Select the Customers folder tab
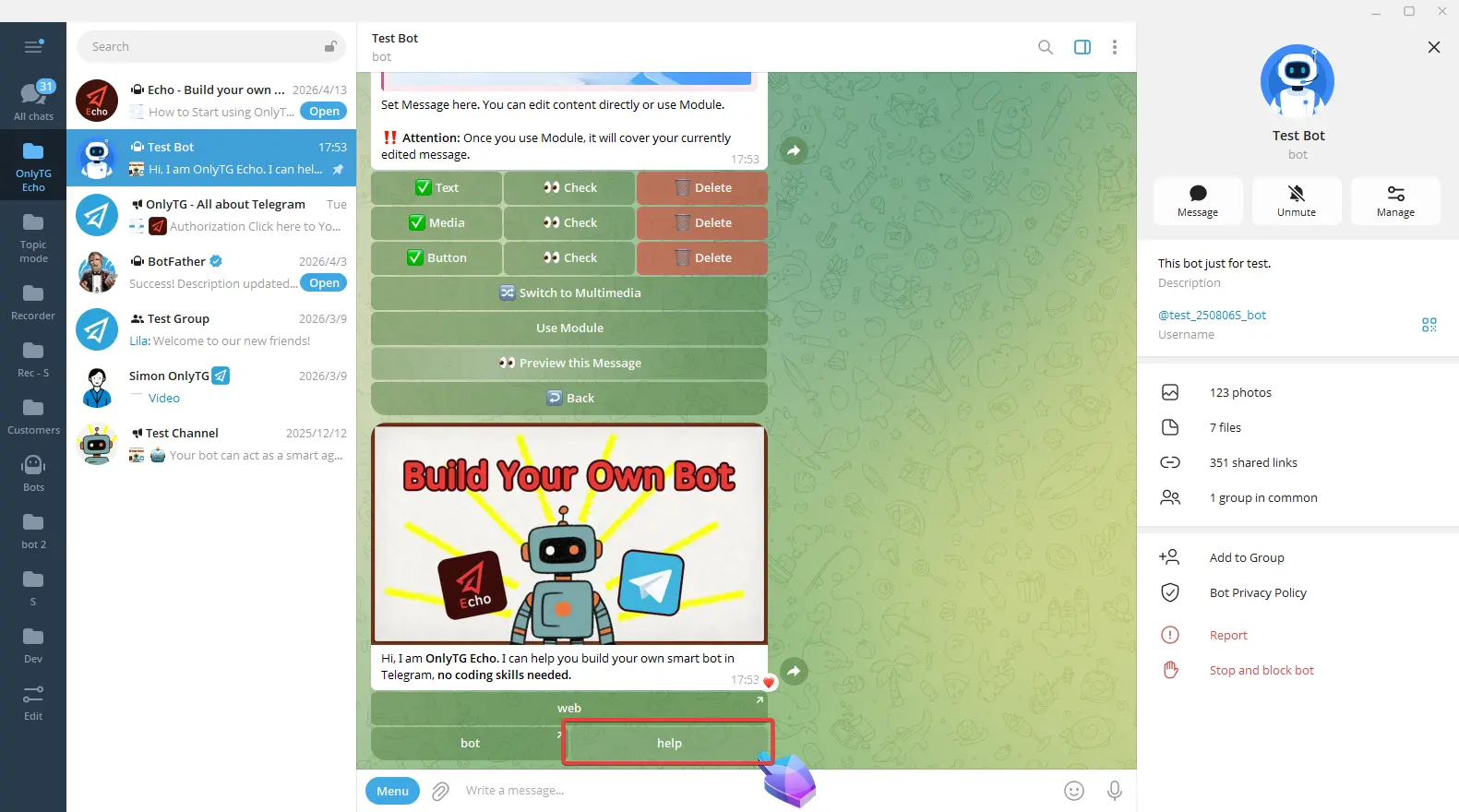The height and width of the screenshot is (812, 1459). pos(33,415)
